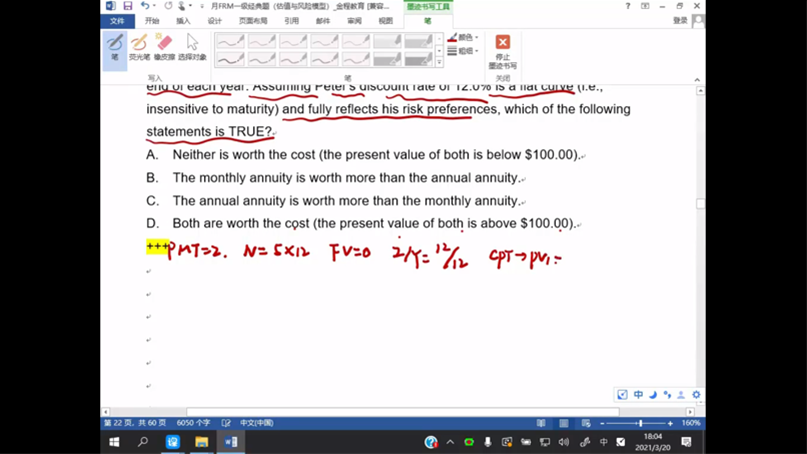Select first pen style in bottom gallery row
This screenshot has height=454, width=807.
click(x=230, y=59)
